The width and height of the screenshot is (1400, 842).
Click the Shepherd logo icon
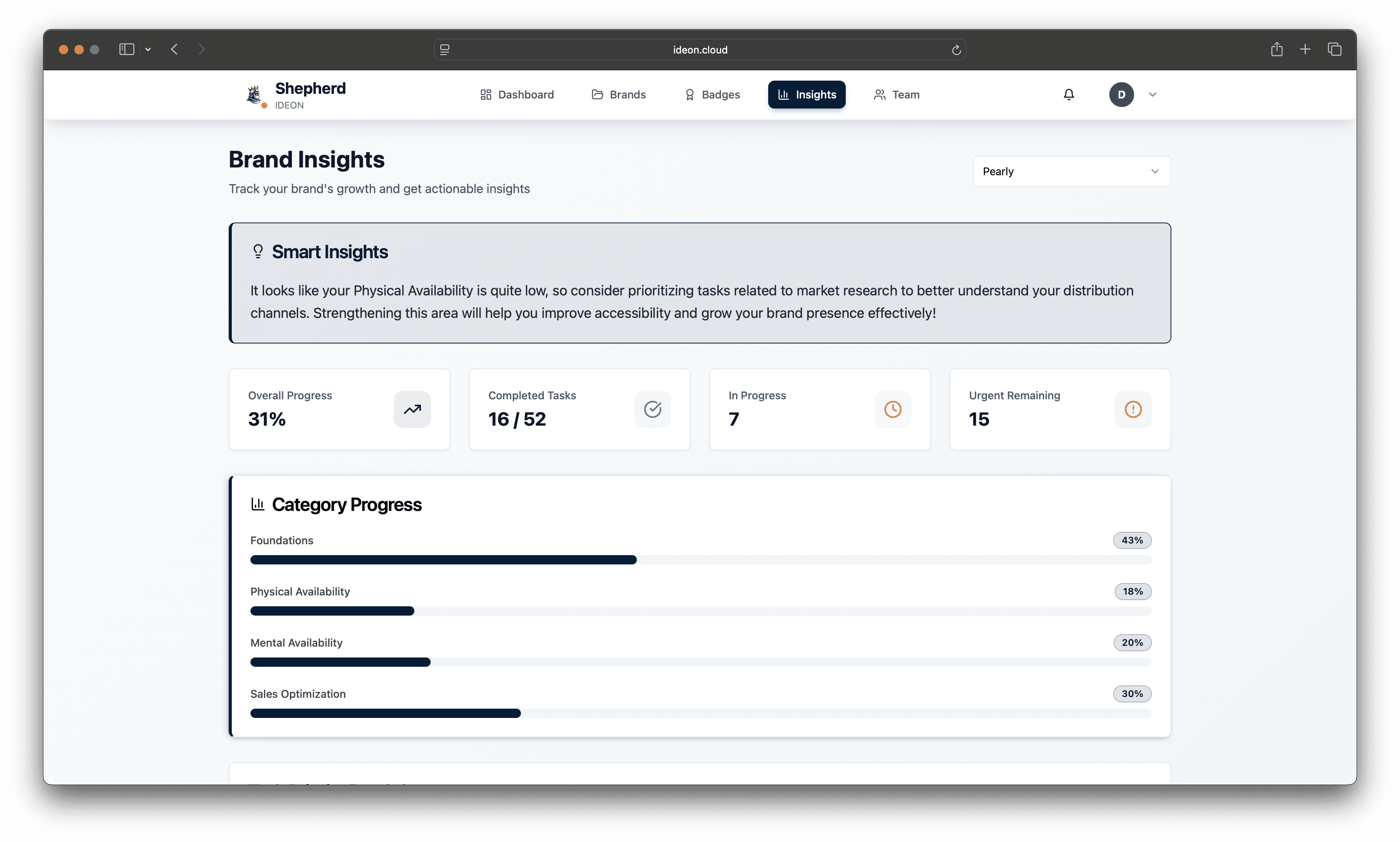[253, 94]
